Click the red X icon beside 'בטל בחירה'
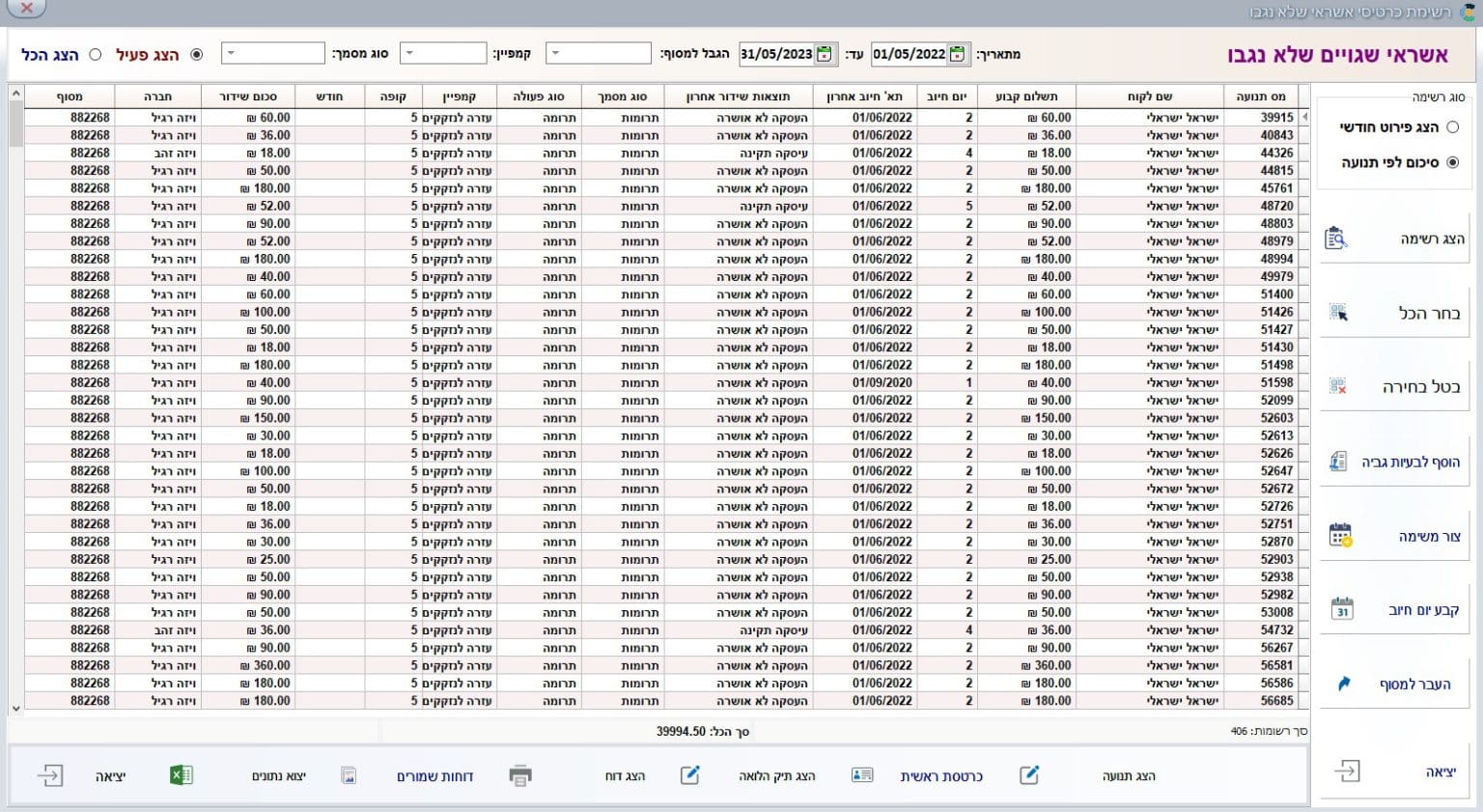The height and width of the screenshot is (812, 1483). tap(1338, 386)
